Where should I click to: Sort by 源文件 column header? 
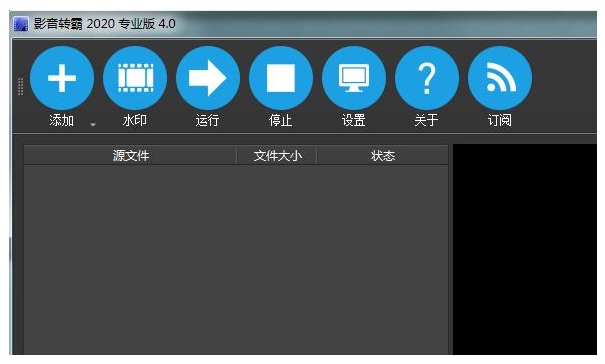[x=130, y=156]
